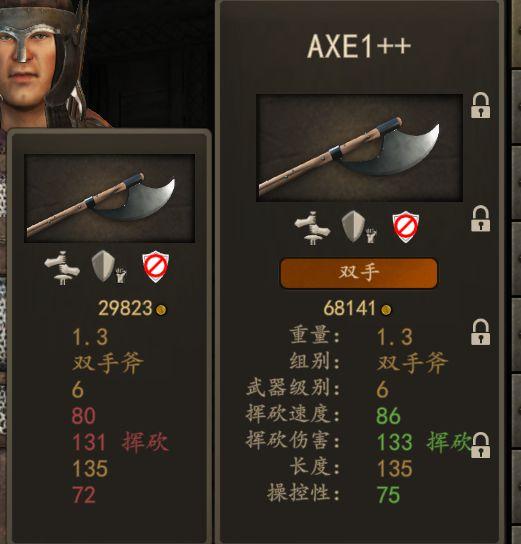Click the red no-shield icon in the AXE1++ panel
521x544 pixels.
point(405,227)
